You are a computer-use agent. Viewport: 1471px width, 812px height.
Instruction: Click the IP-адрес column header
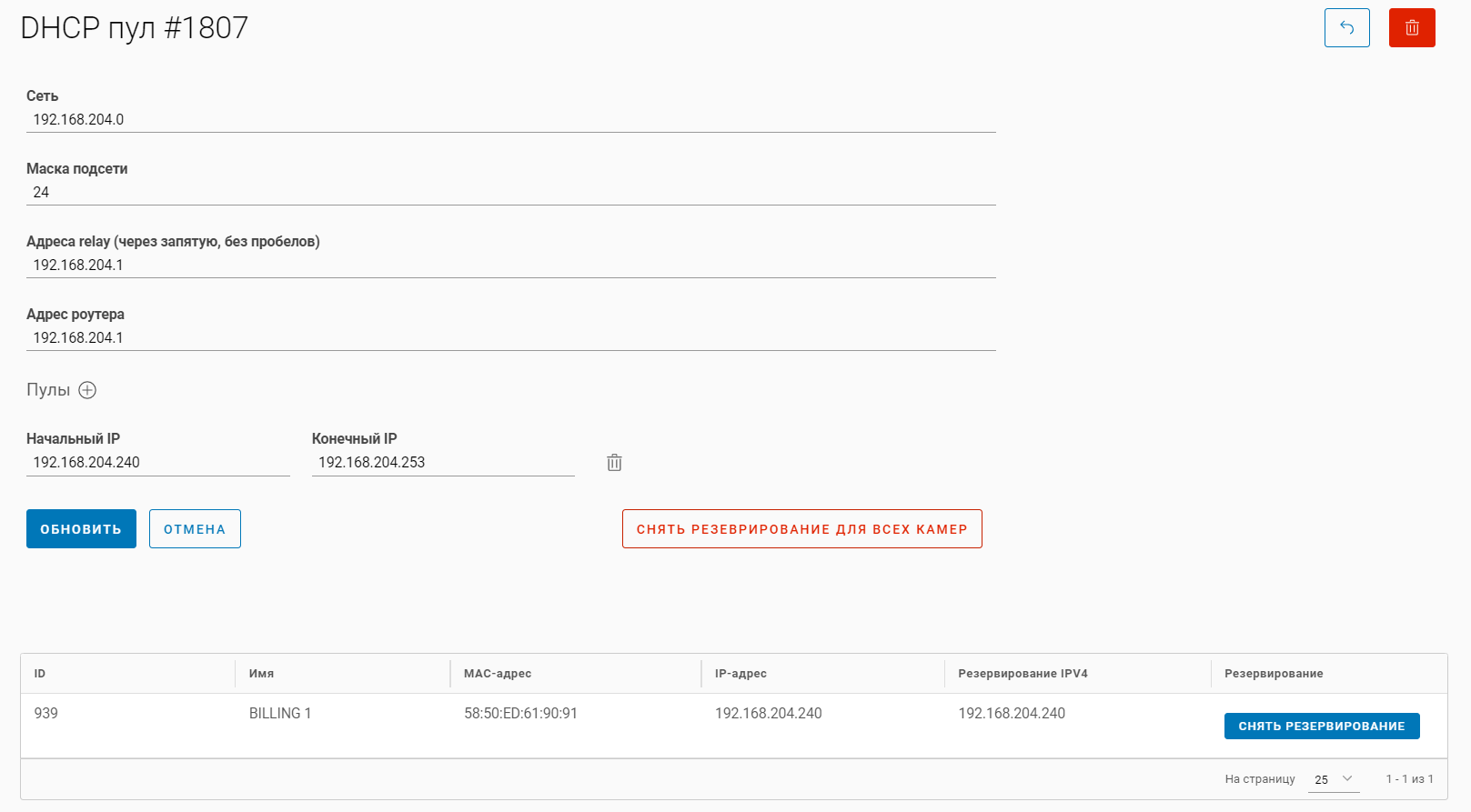741,674
